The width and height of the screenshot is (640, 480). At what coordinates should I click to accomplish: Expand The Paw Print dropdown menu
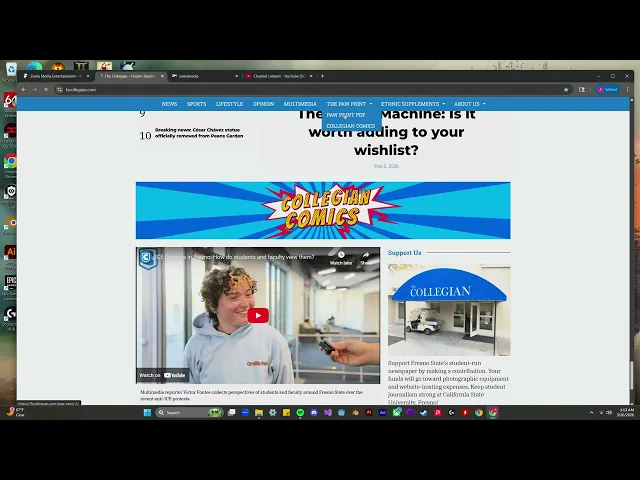click(x=349, y=104)
